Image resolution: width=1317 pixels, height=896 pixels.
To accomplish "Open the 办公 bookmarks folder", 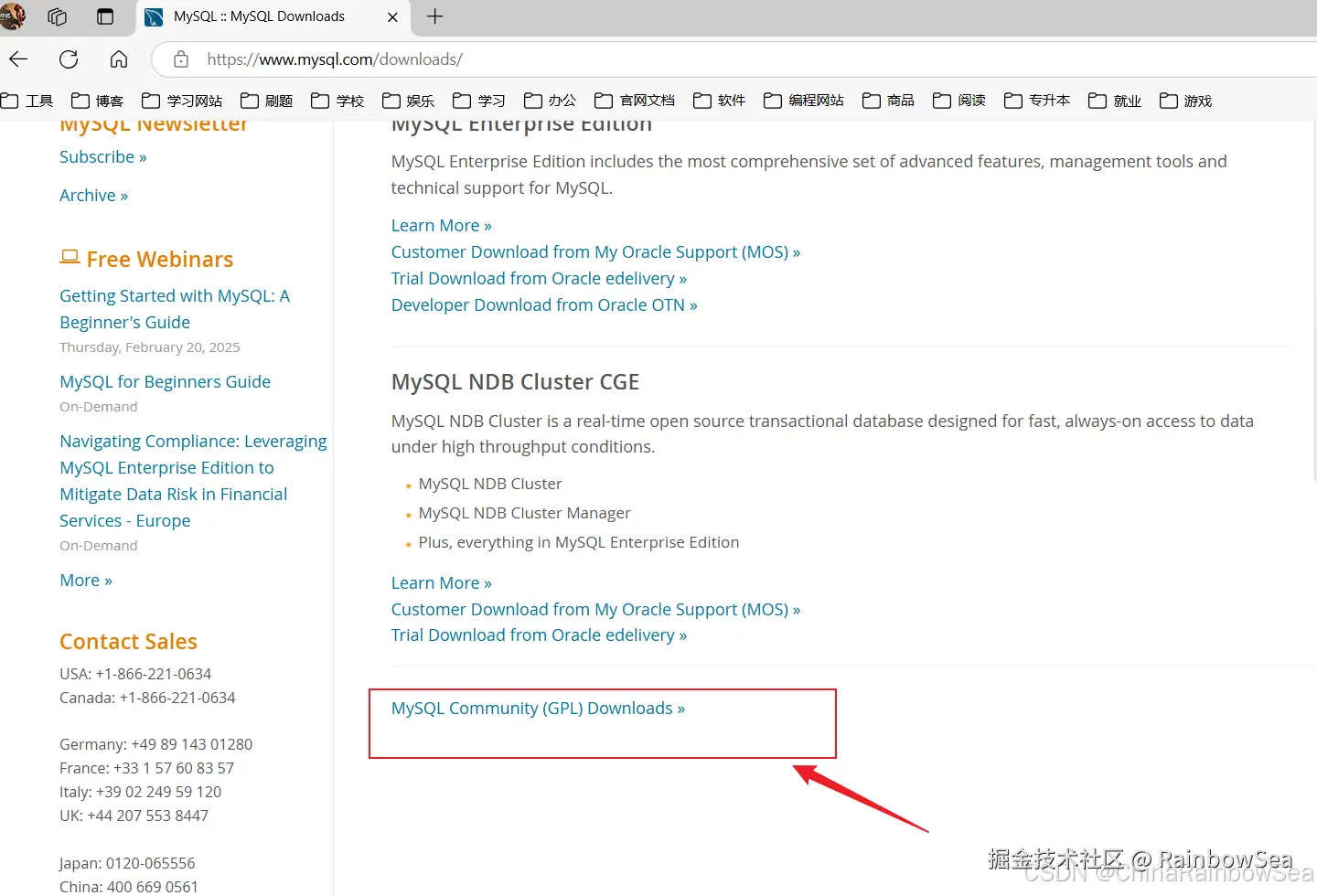I will tap(551, 101).
